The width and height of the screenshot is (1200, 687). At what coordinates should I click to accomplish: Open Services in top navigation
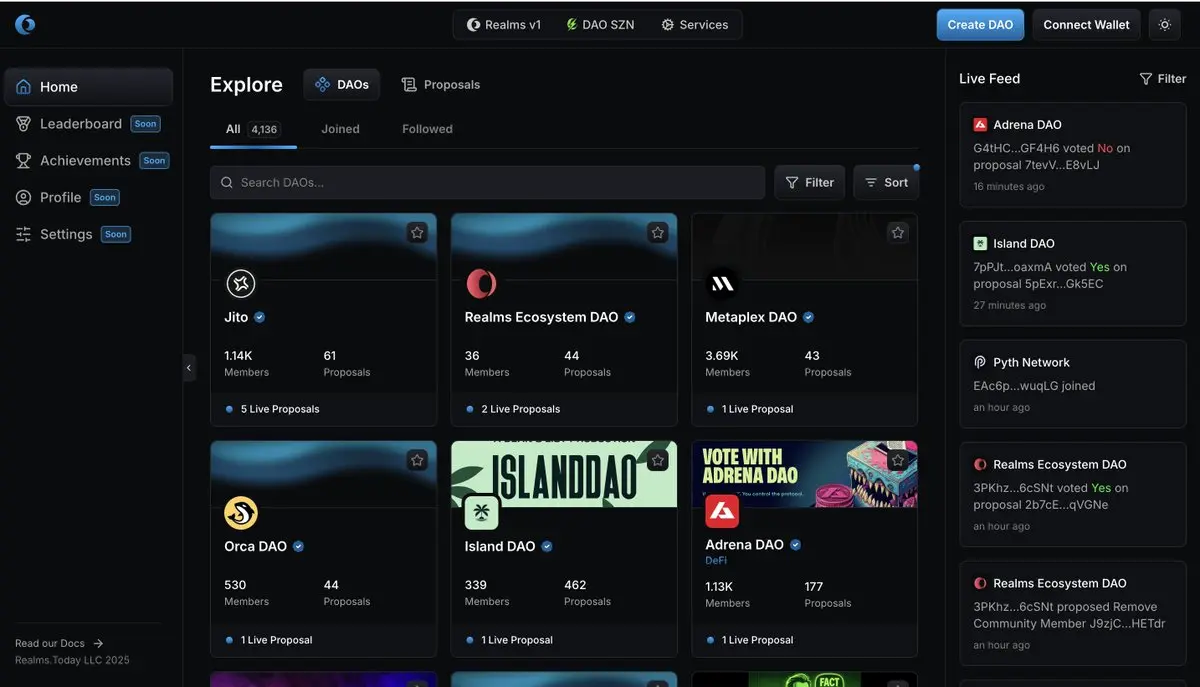point(695,25)
